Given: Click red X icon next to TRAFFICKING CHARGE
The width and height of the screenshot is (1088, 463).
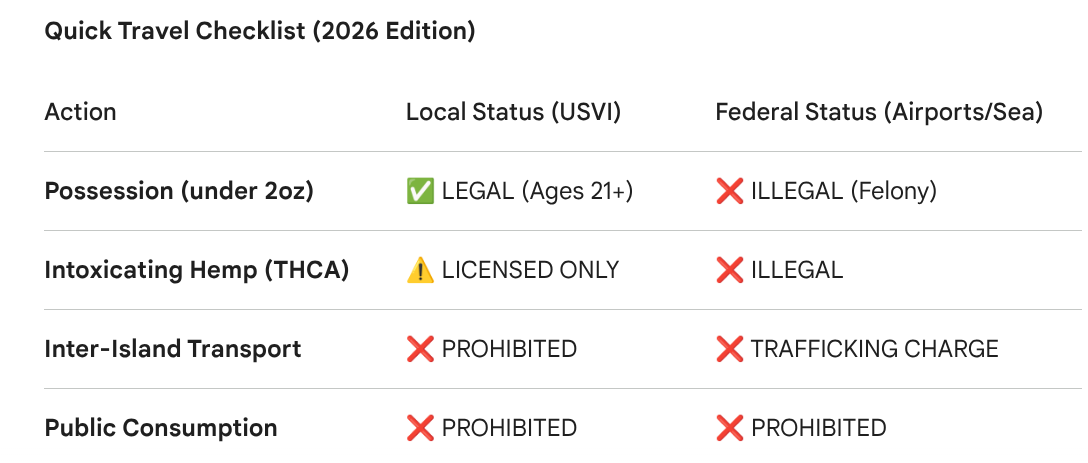Looking at the screenshot, I should coord(729,348).
